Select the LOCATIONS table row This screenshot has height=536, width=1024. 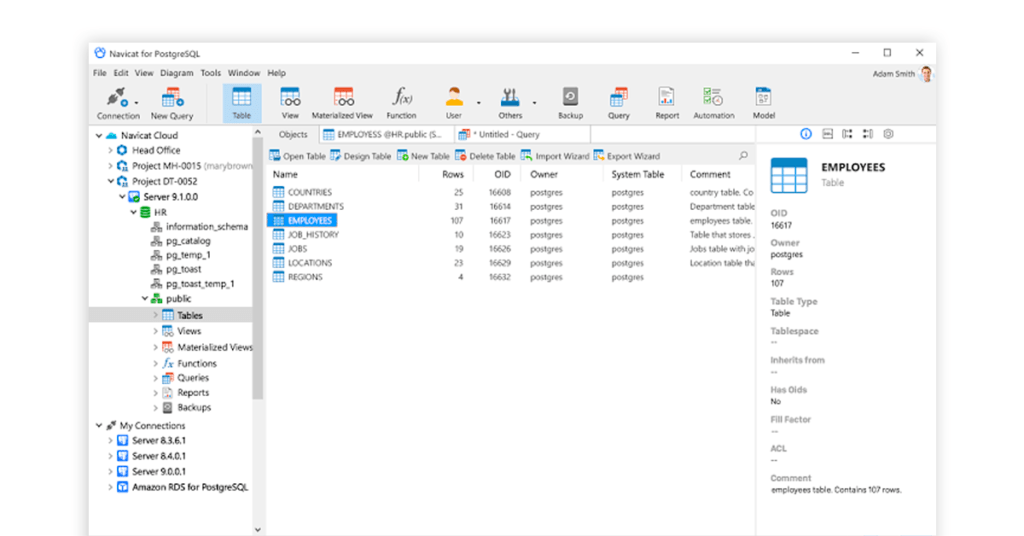[511, 263]
